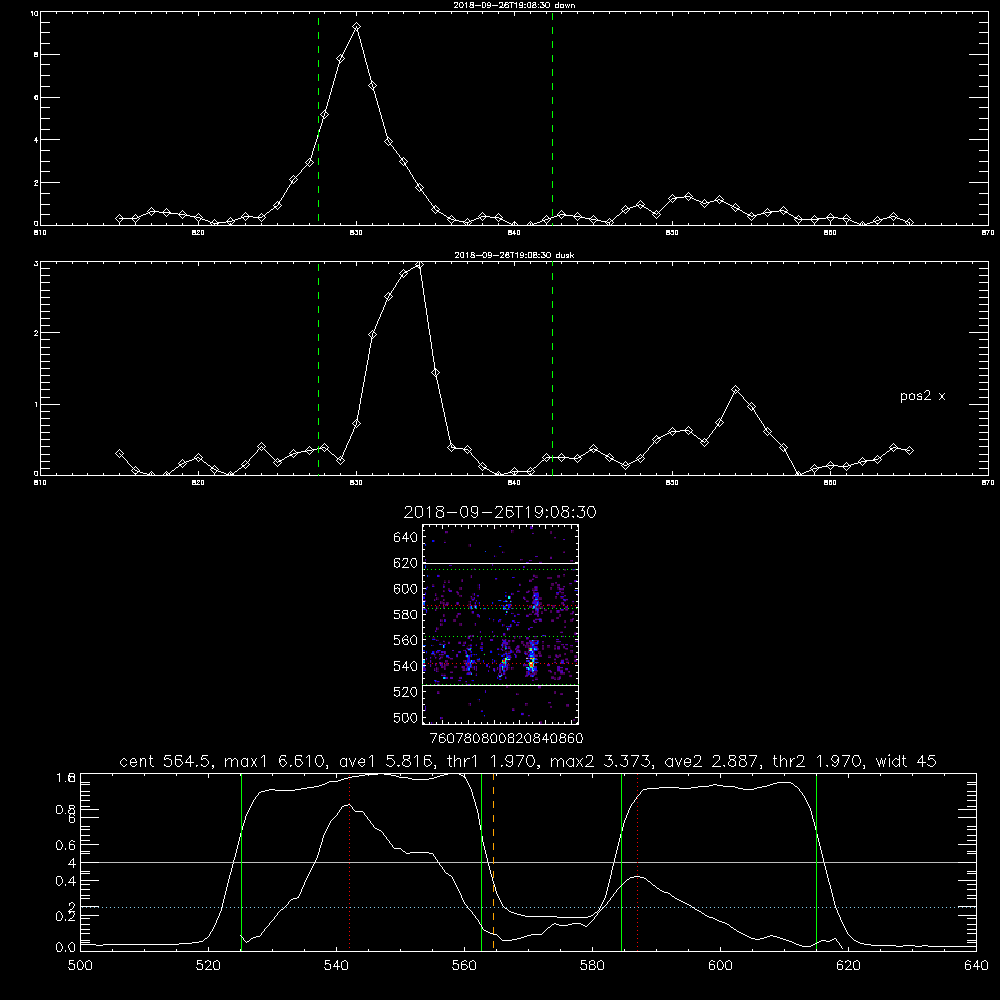Select the highest peak marker in dawn plot
The image size is (1000, 1000).
357,27
